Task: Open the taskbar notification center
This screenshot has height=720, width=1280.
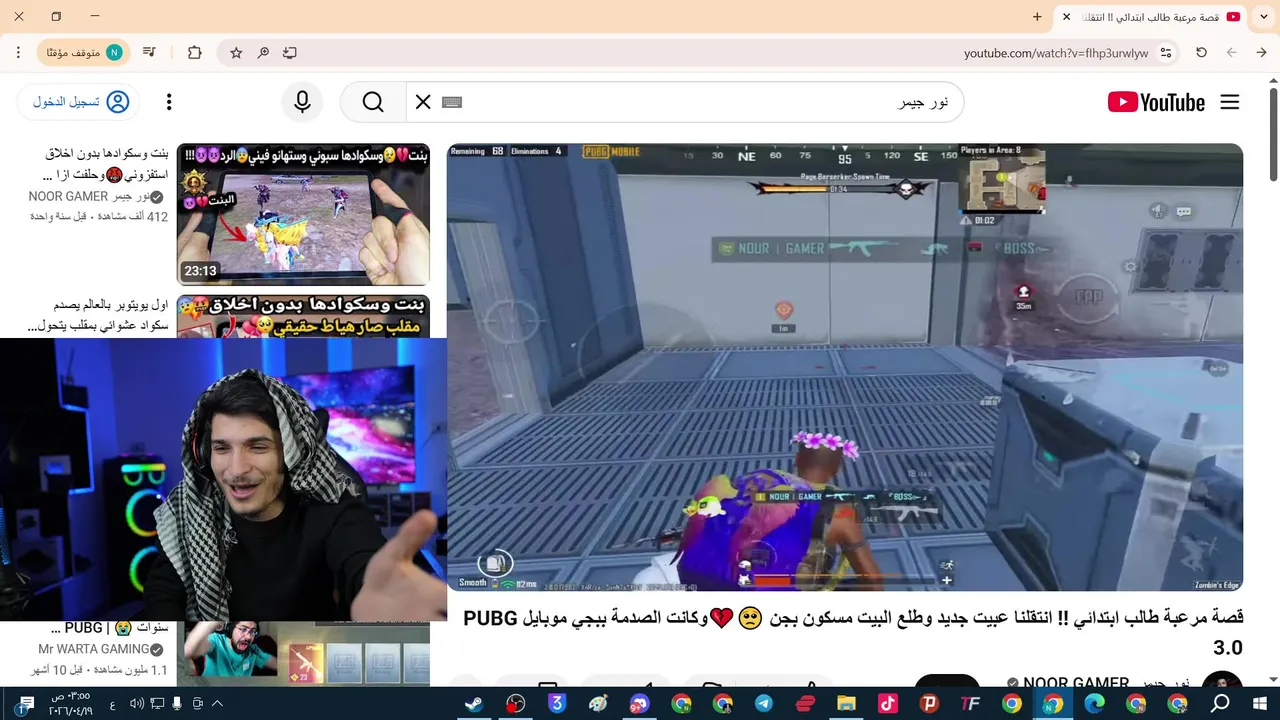Action: point(26,704)
